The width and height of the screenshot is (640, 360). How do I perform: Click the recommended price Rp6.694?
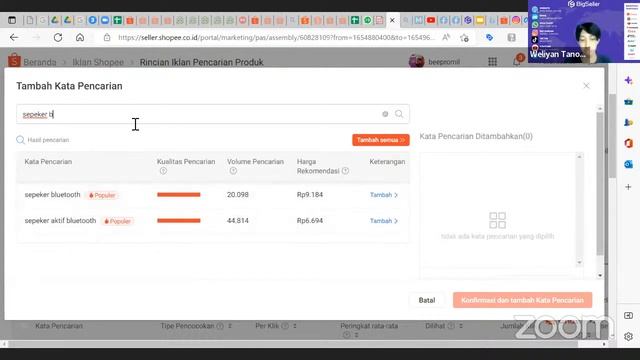pyautogui.click(x=310, y=221)
